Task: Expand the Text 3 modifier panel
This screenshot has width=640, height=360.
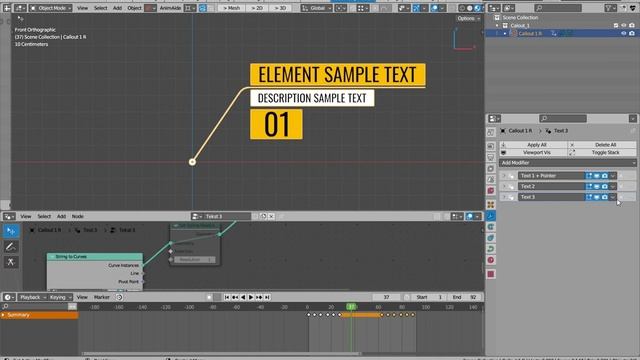Action: coord(504,197)
